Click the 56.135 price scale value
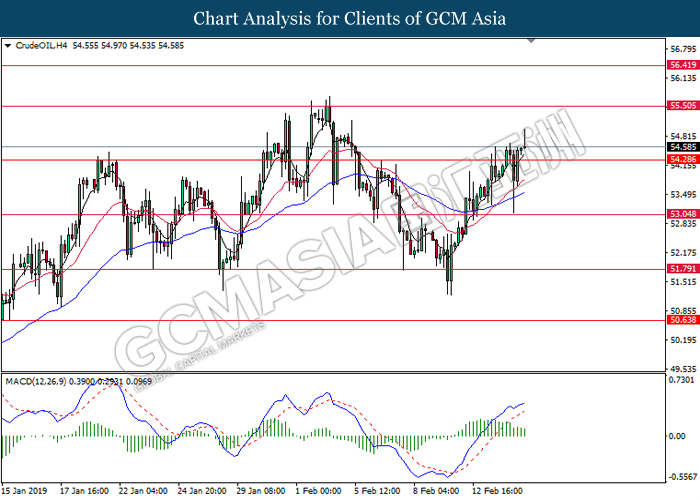This screenshot has width=700, height=500. pyautogui.click(x=683, y=78)
